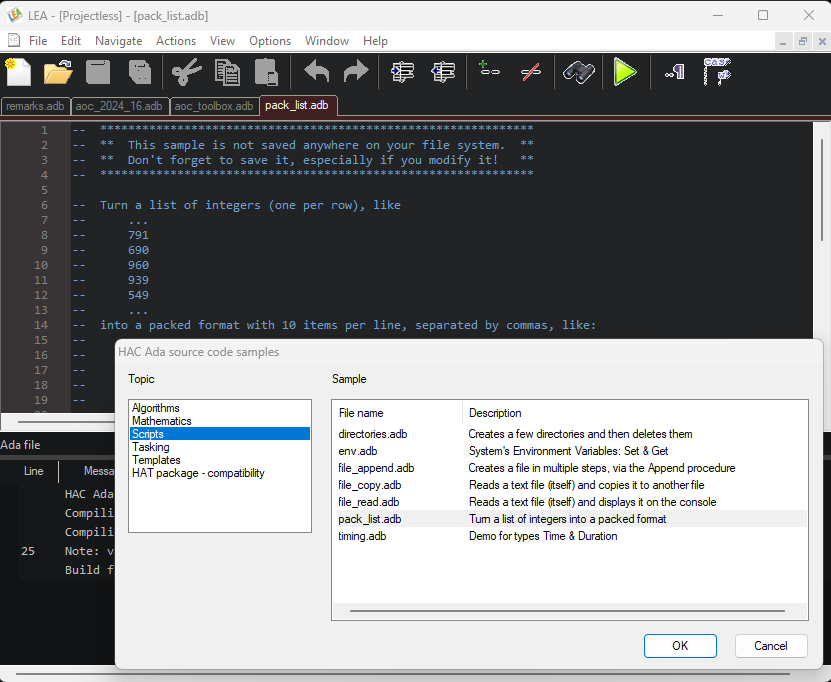Save all files toolbar icon
The height and width of the screenshot is (682, 831).
pyautogui.click(x=139, y=72)
